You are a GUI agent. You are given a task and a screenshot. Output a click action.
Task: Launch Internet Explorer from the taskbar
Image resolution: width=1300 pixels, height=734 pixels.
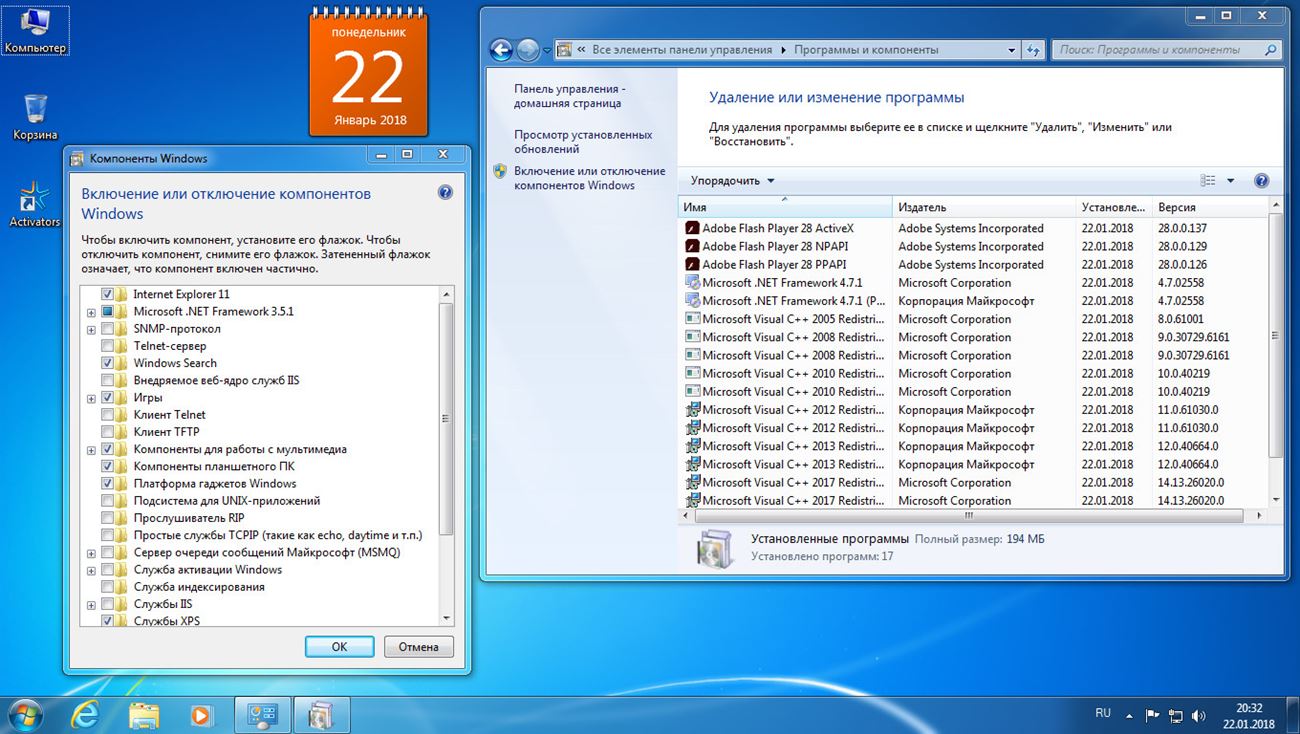[86, 715]
